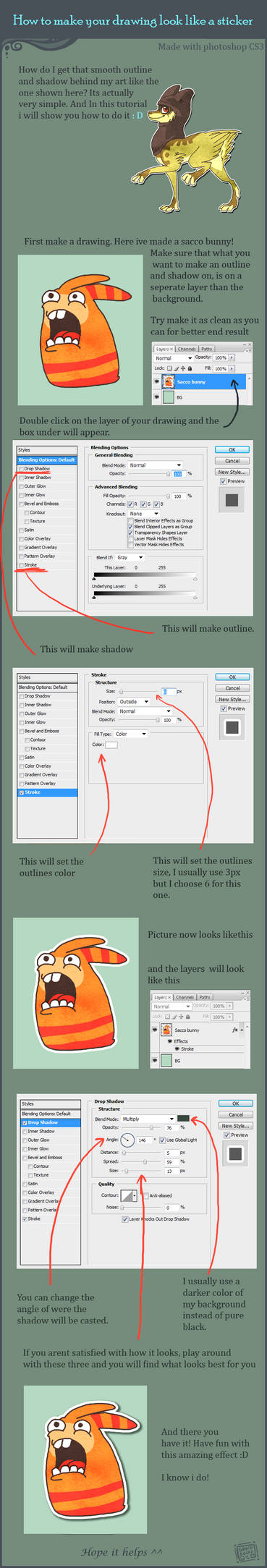
Task: Switch to Paths tab in highlighted-layer panel
Action: 207,349
